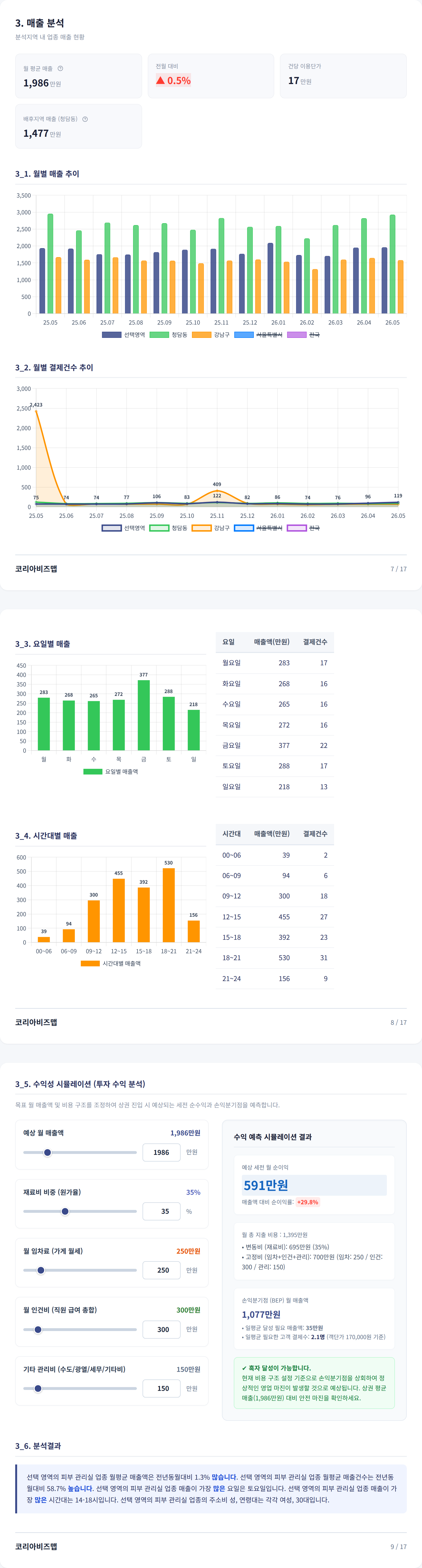This screenshot has height=1568, width=422.
Task: Toggle 강남구 legend in 월별 매출 추이 chart
Action: (x=211, y=335)
